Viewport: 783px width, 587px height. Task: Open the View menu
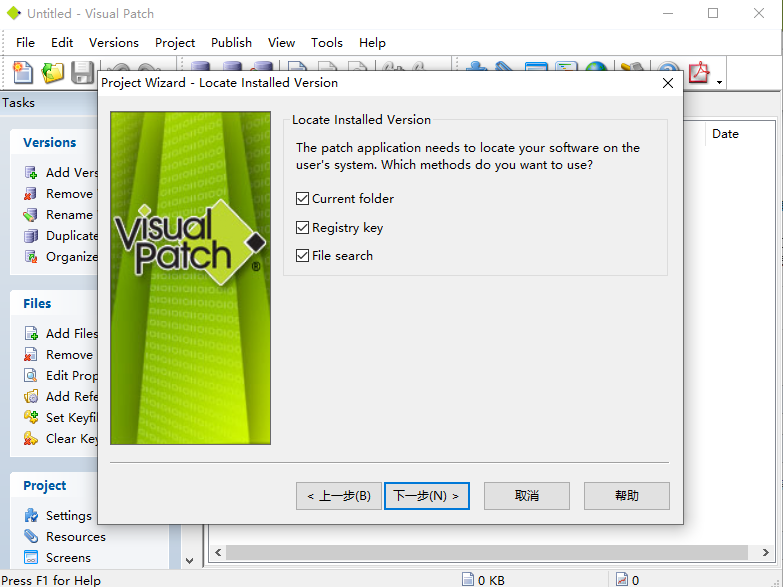point(281,43)
